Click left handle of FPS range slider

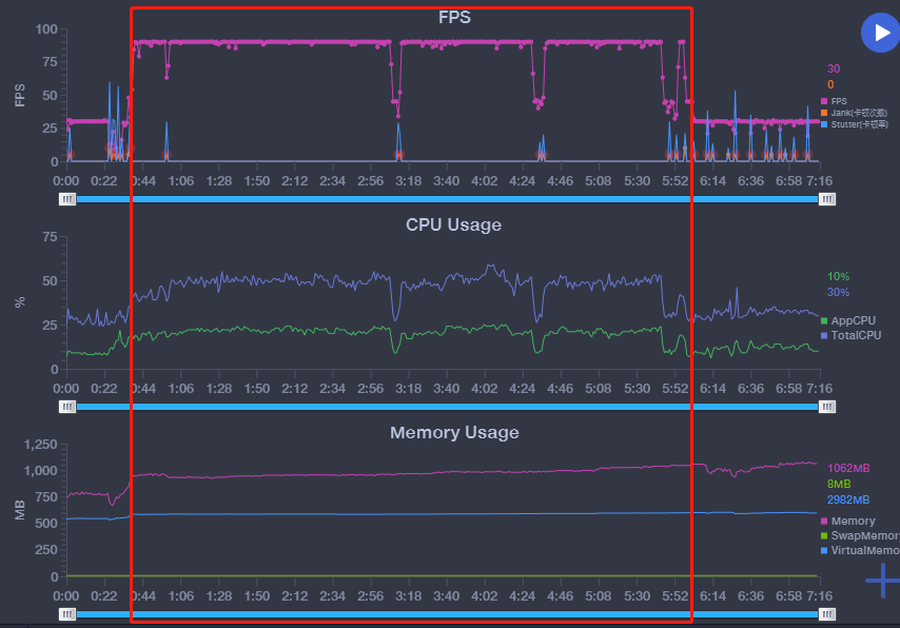(67, 199)
